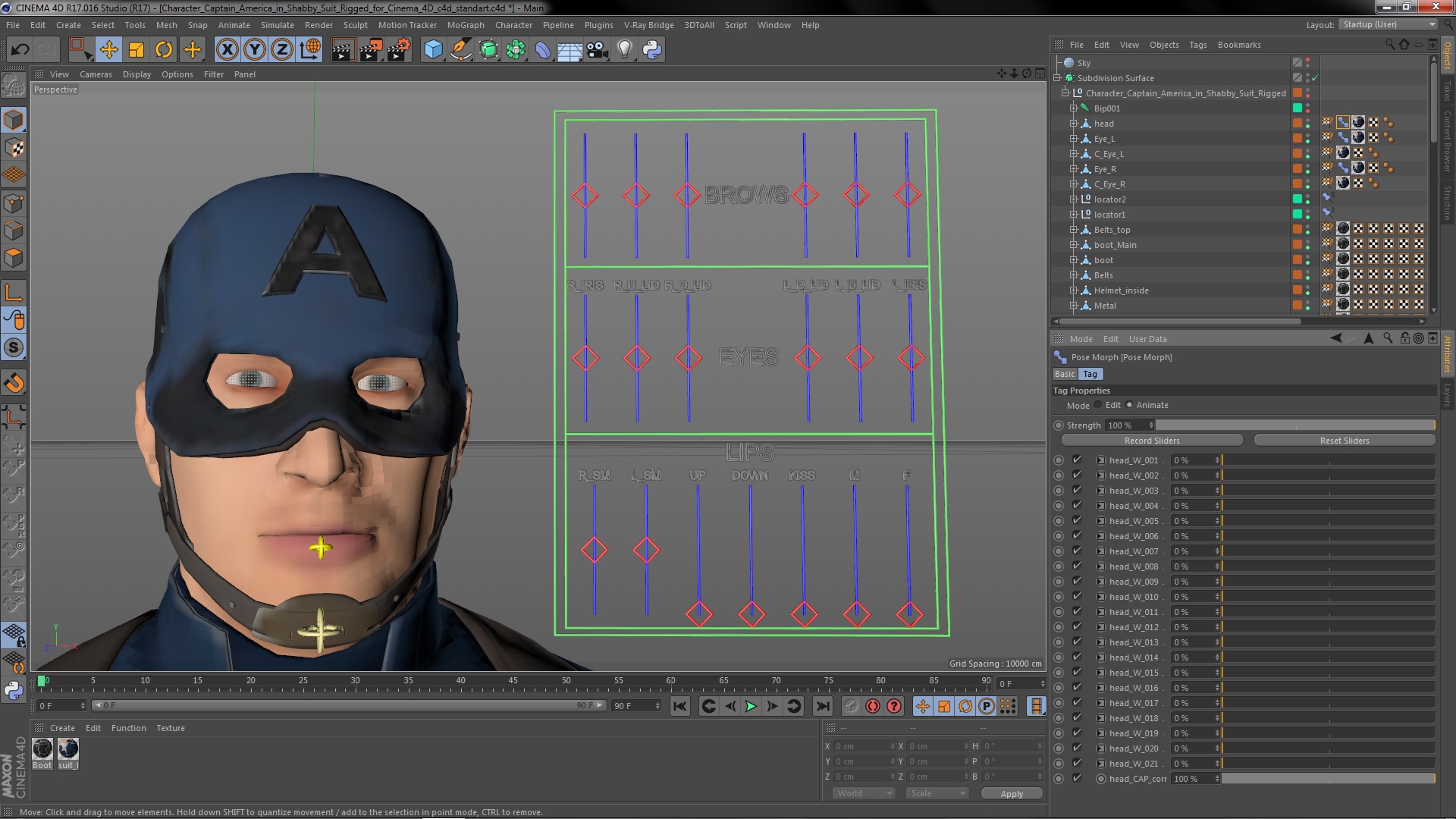Open the spline Pen tool
The height and width of the screenshot is (819, 1456).
[x=460, y=50]
